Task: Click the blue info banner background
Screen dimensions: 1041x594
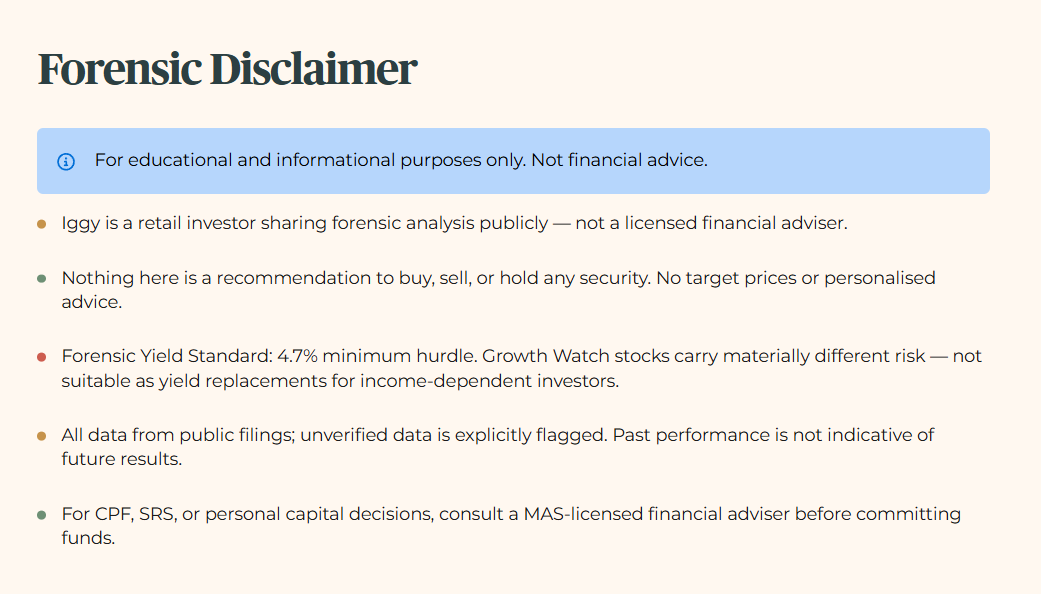Action: coord(513,161)
